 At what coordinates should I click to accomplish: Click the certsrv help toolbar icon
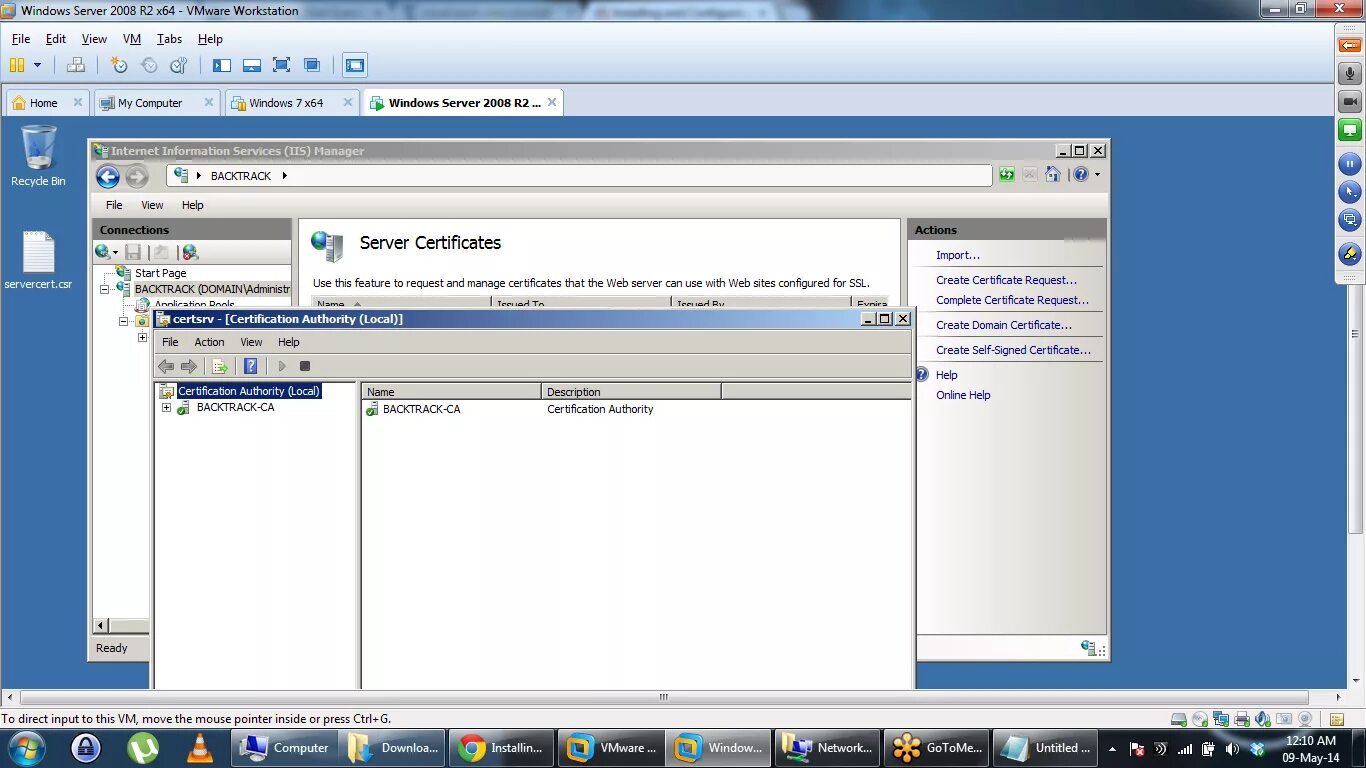251,366
